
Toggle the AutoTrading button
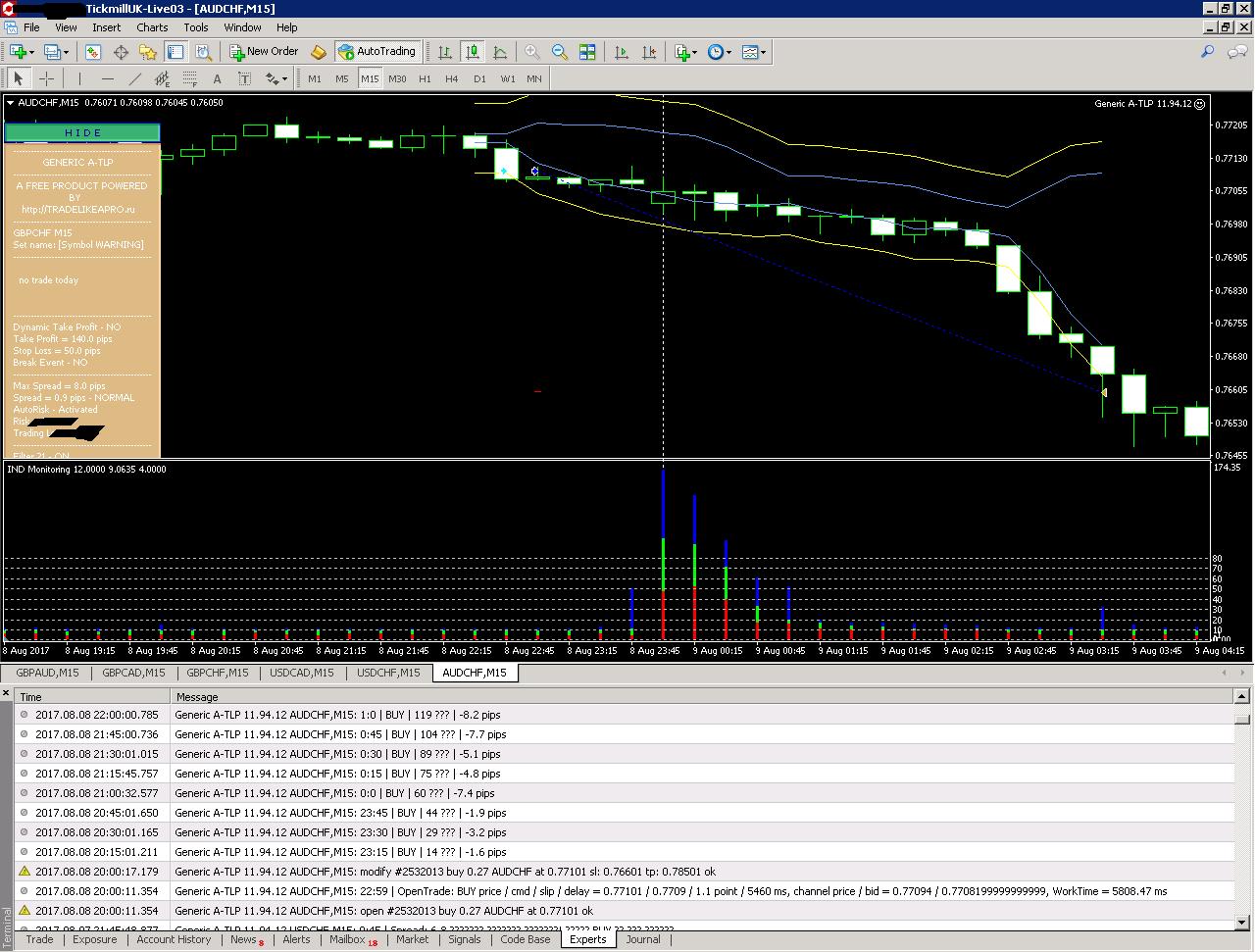click(376, 52)
